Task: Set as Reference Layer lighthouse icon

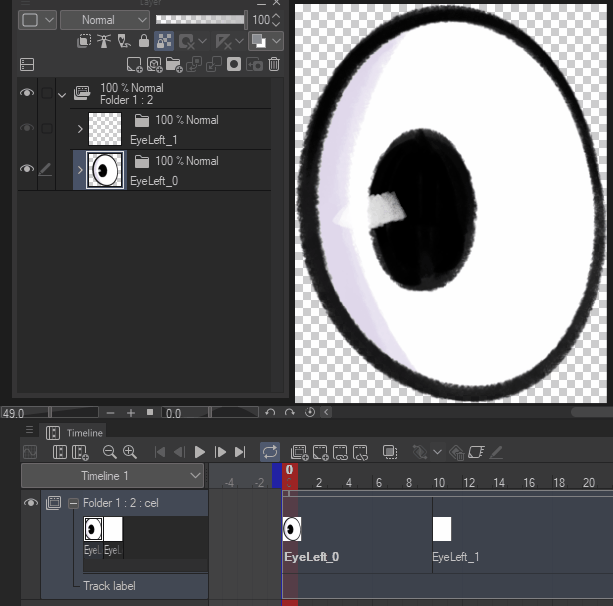Action: coord(104,41)
